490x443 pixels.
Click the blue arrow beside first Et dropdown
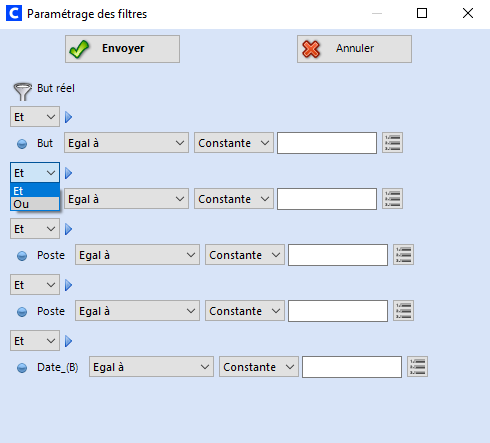click(68, 117)
